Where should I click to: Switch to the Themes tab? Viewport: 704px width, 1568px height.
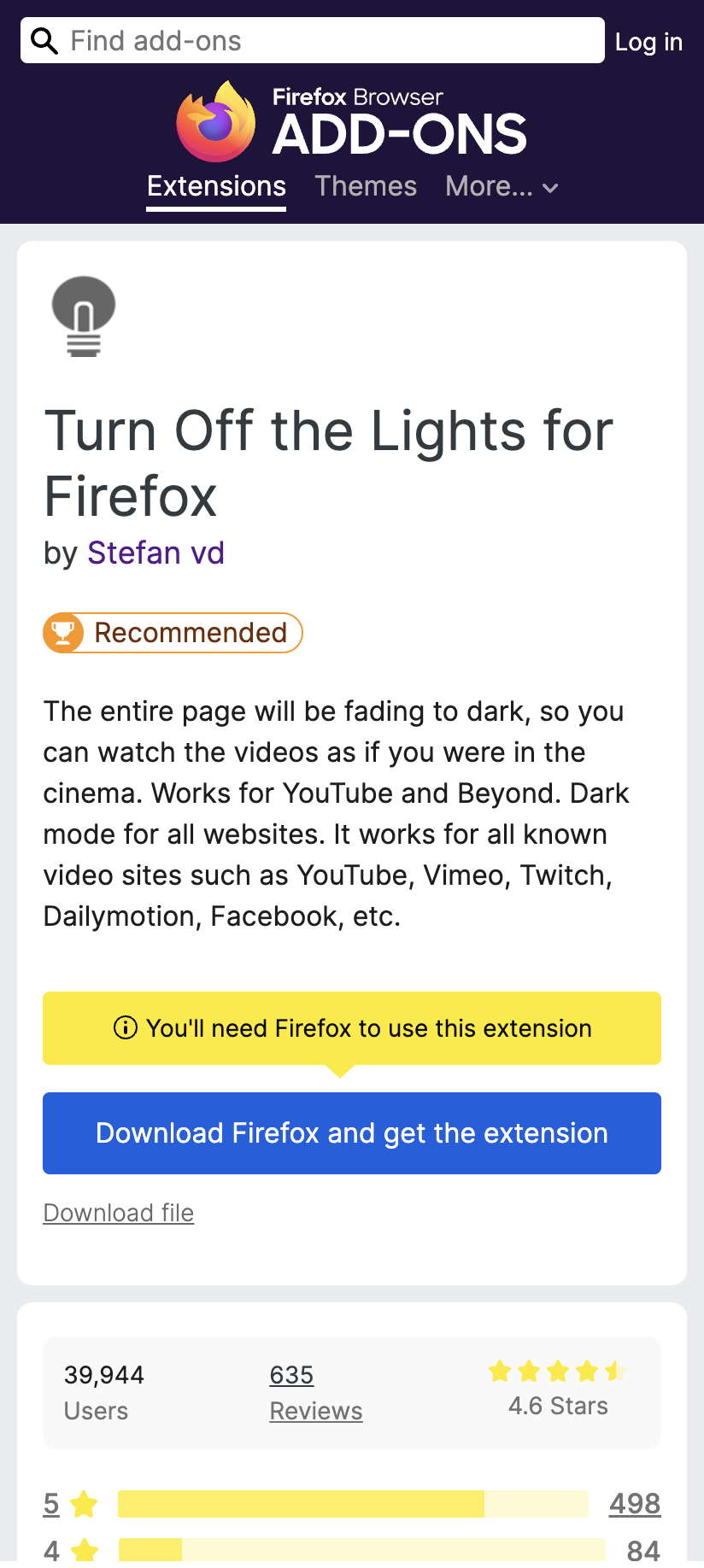tap(366, 186)
